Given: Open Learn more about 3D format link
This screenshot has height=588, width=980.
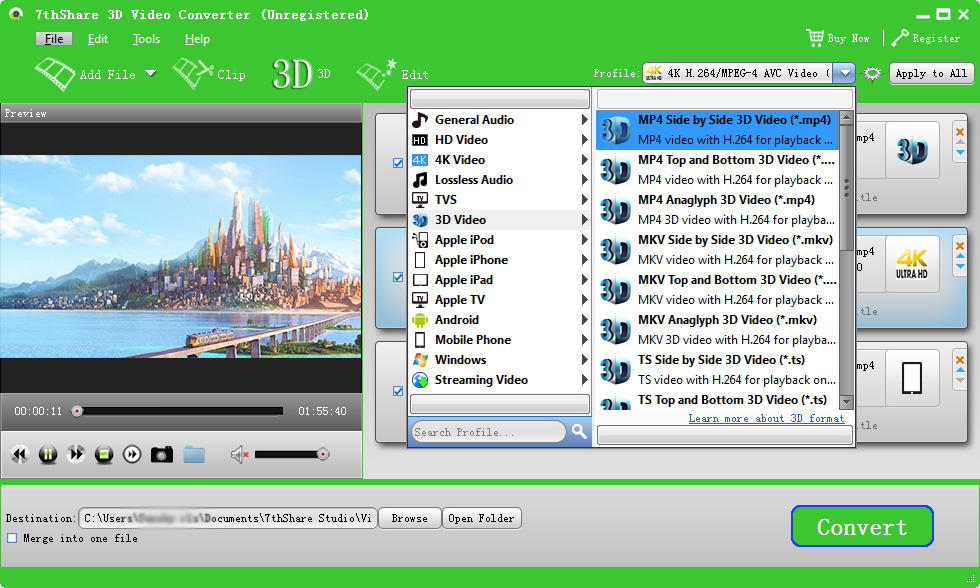Looking at the screenshot, I should coord(766,418).
